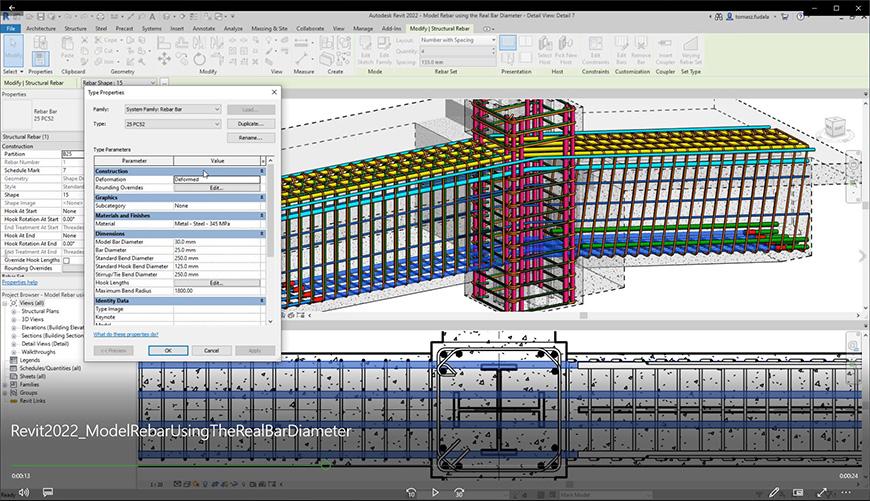Switch to the Manage ribbon tab

[363, 28]
